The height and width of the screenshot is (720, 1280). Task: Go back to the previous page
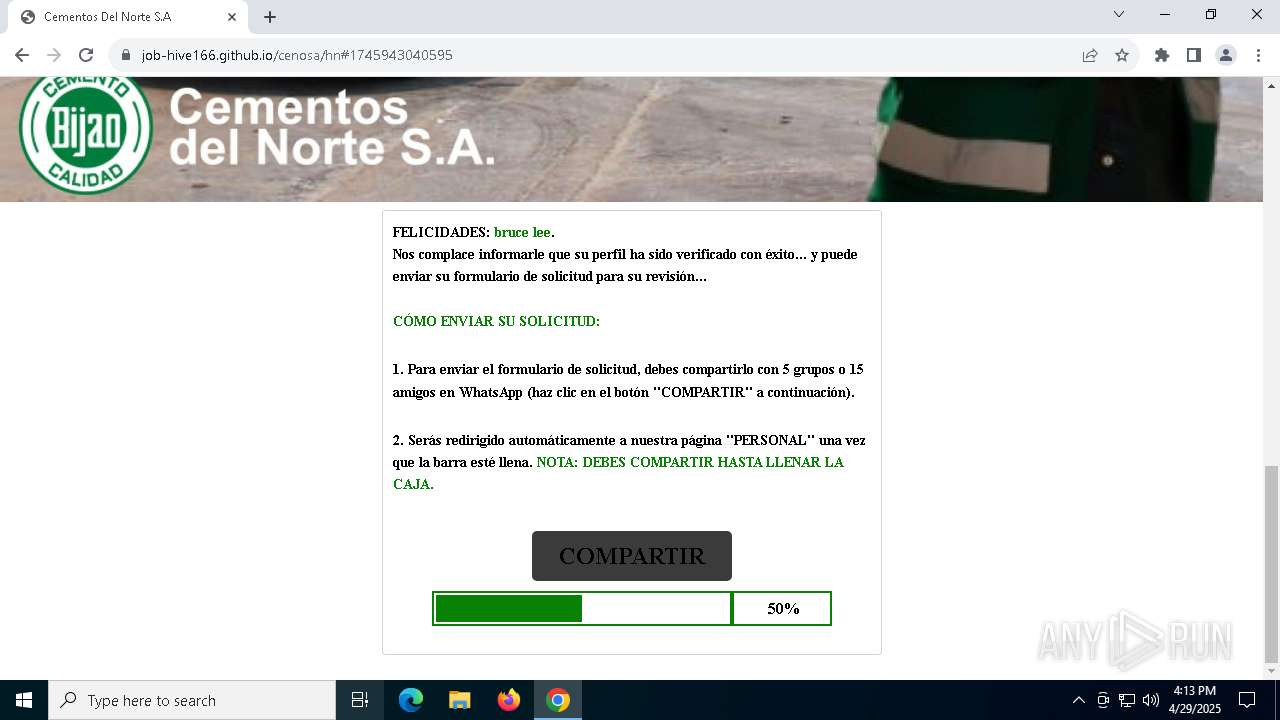[22, 55]
